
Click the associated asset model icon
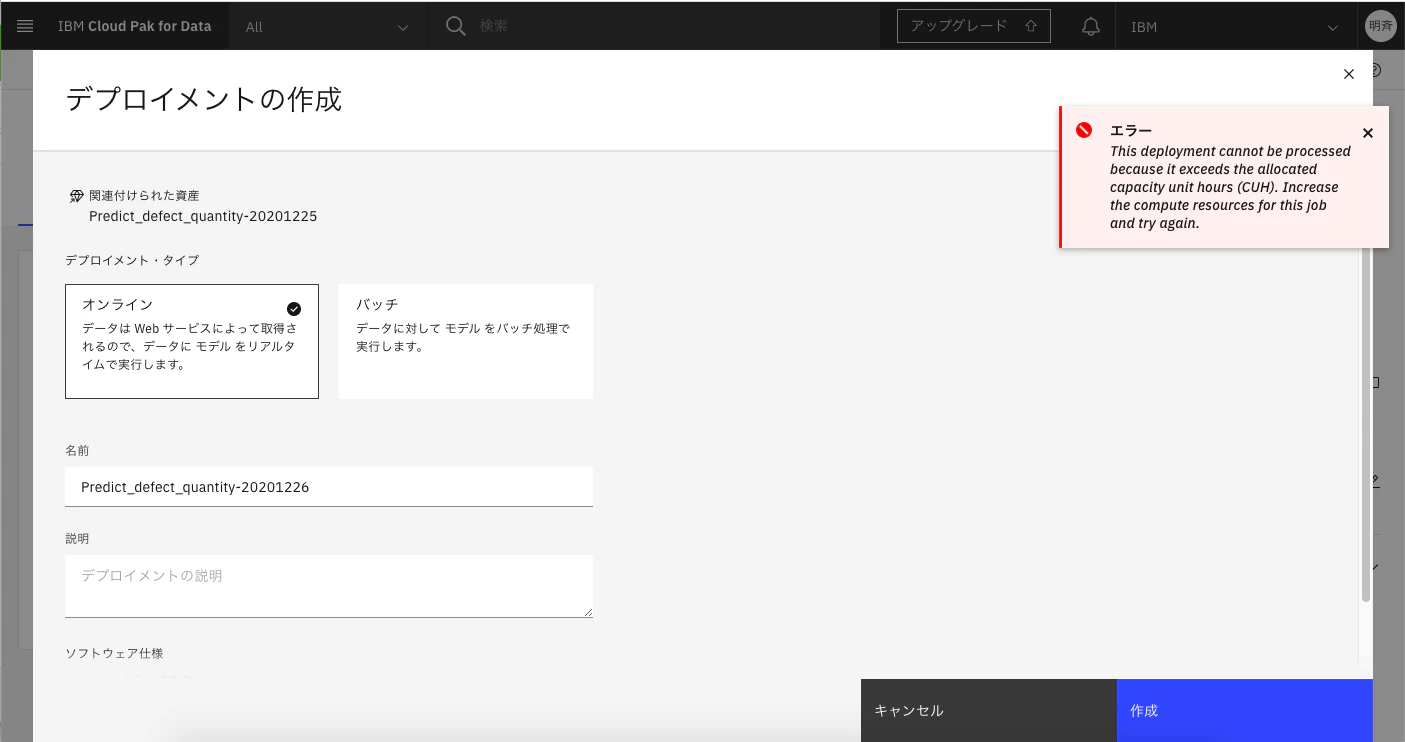pos(77,196)
